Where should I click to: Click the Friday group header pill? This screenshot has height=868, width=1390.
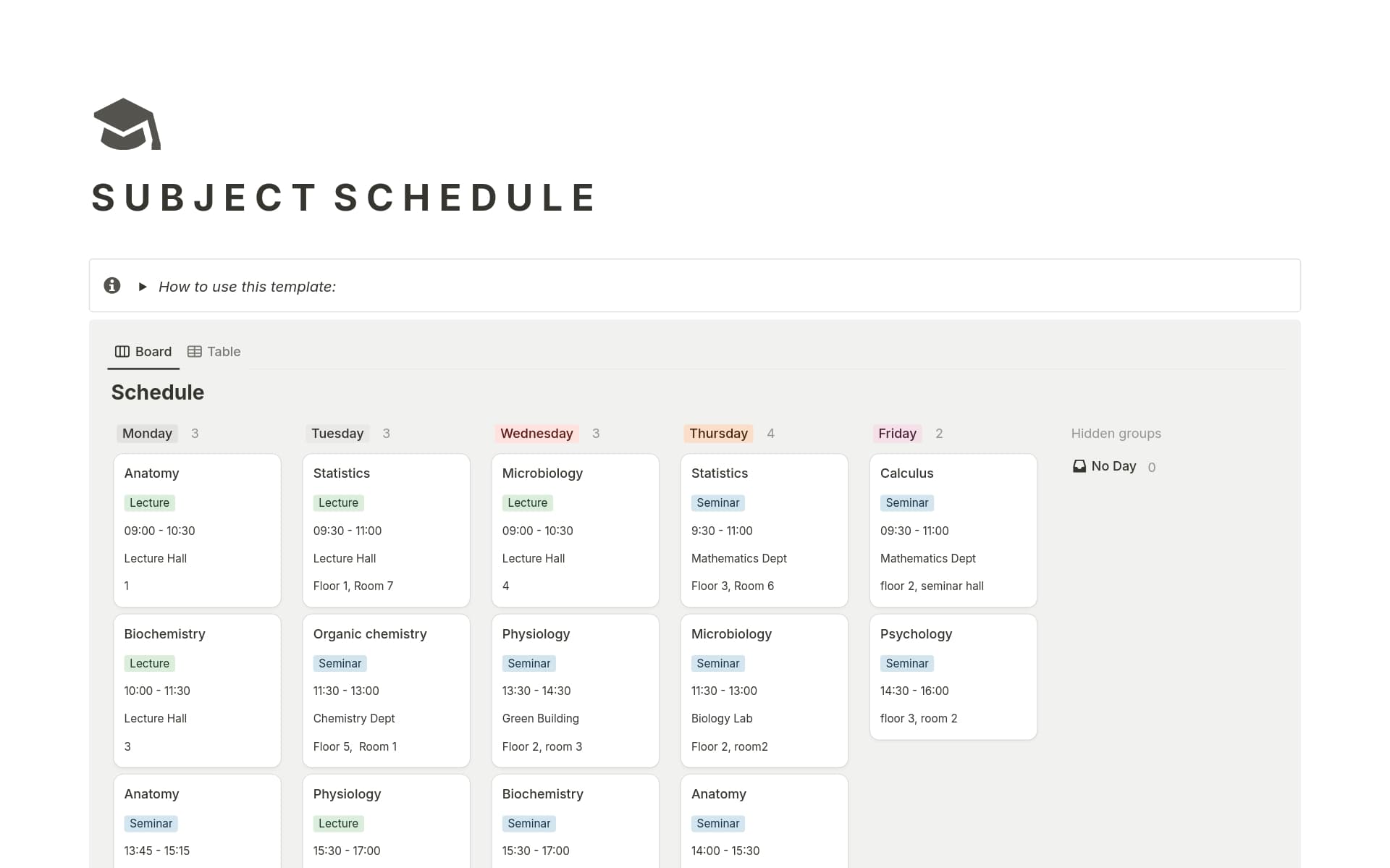pos(897,433)
